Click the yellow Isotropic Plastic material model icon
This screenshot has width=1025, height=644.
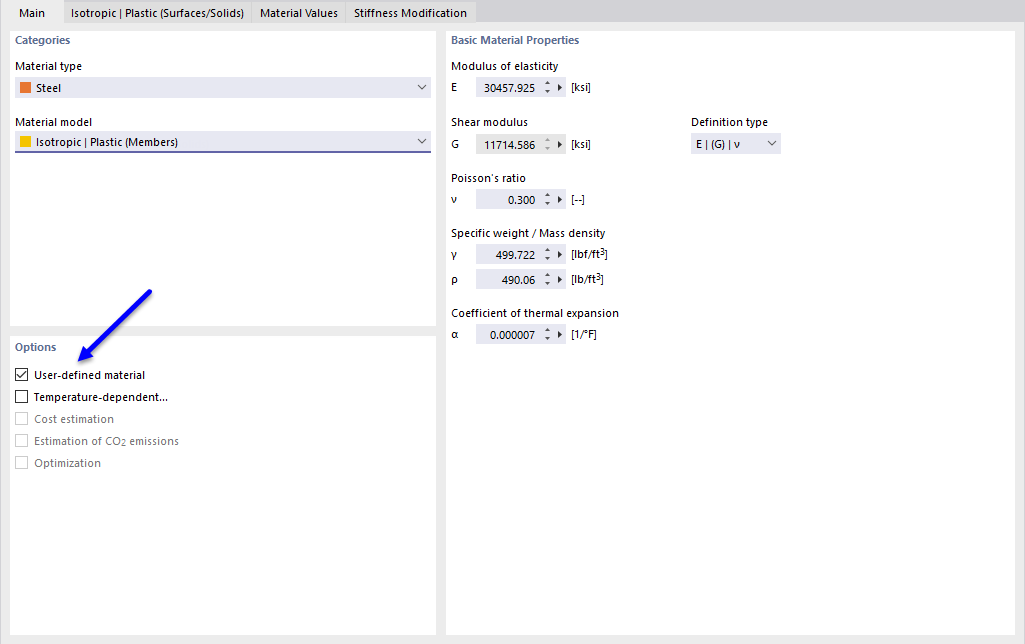point(27,141)
